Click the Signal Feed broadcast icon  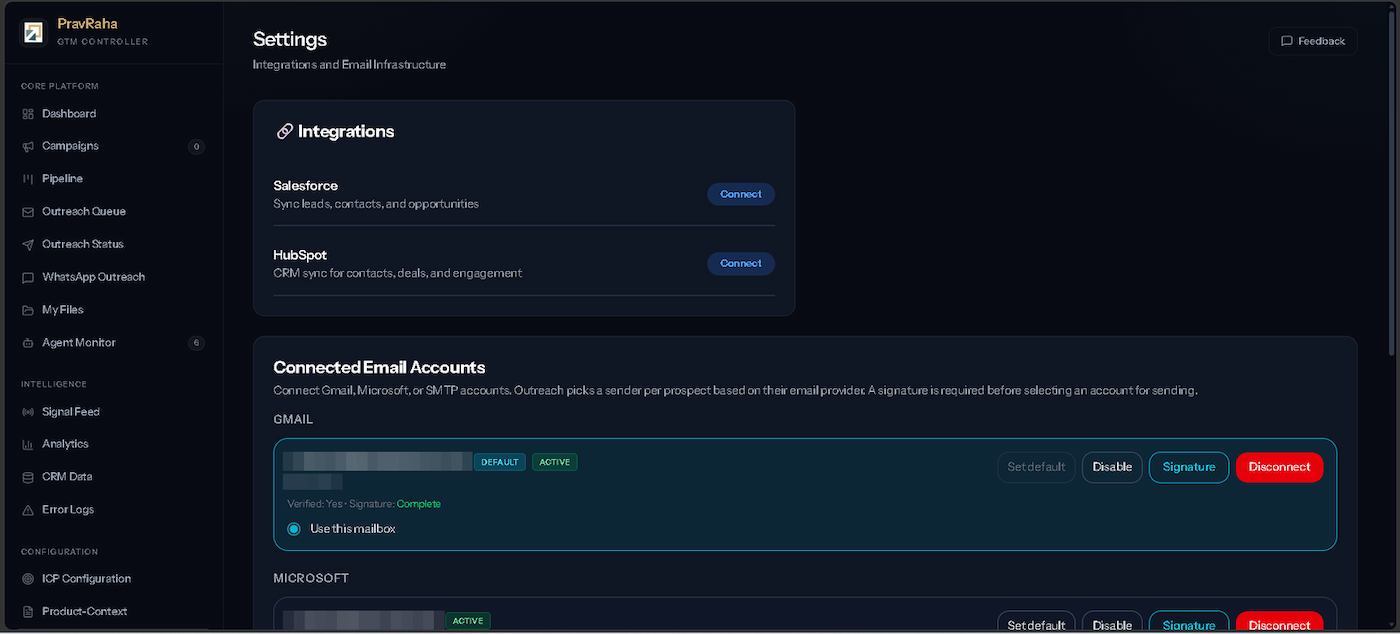click(x=28, y=412)
